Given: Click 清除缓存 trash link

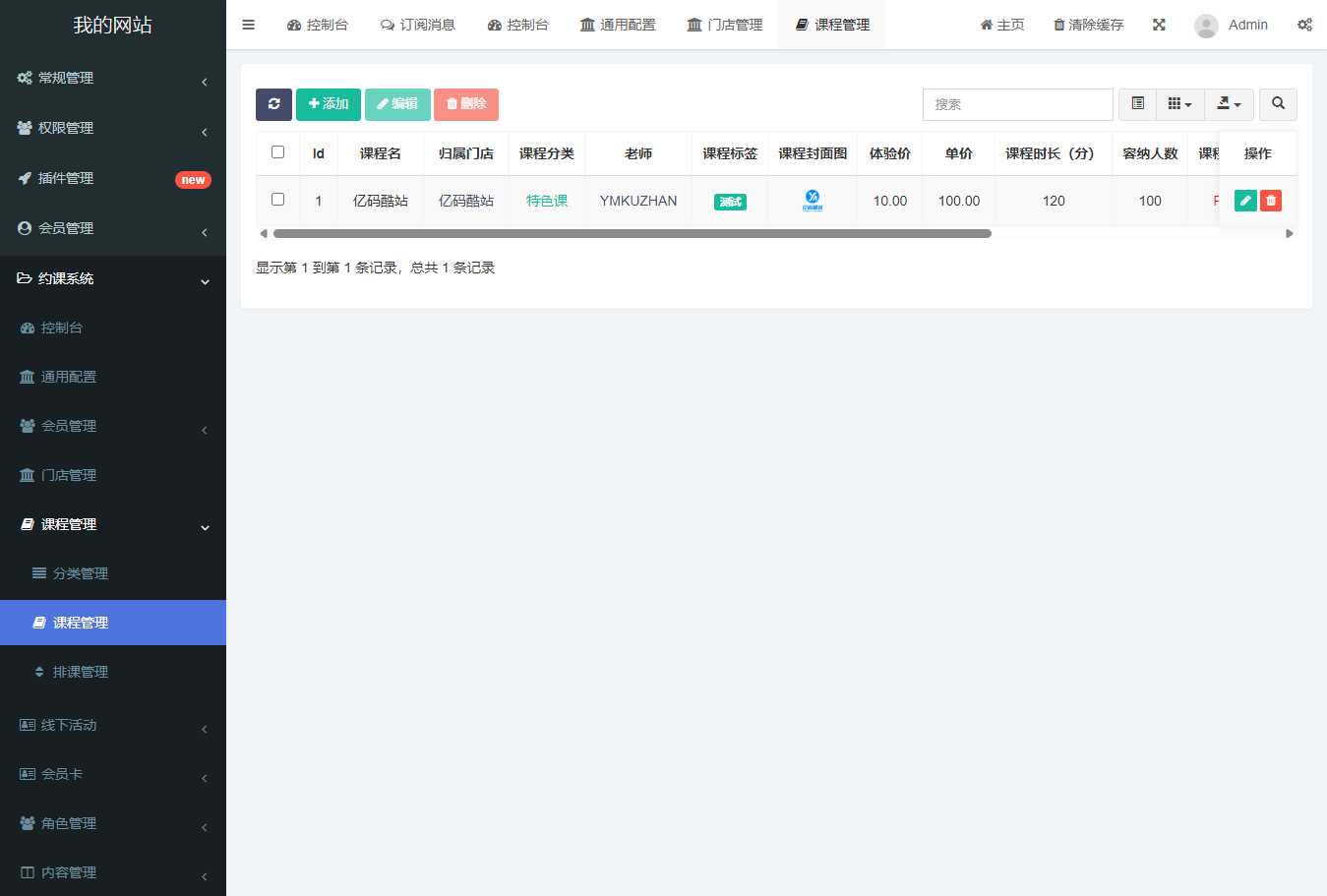Looking at the screenshot, I should (x=1088, y=25).
